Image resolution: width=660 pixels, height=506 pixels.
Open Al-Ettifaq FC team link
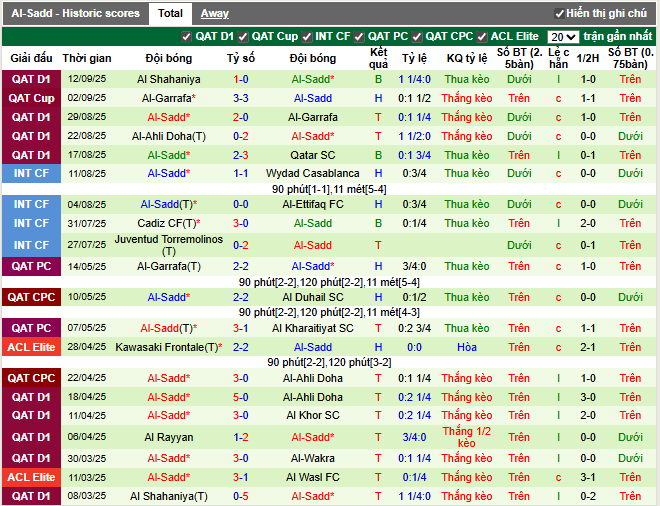[x=313, y=205]
